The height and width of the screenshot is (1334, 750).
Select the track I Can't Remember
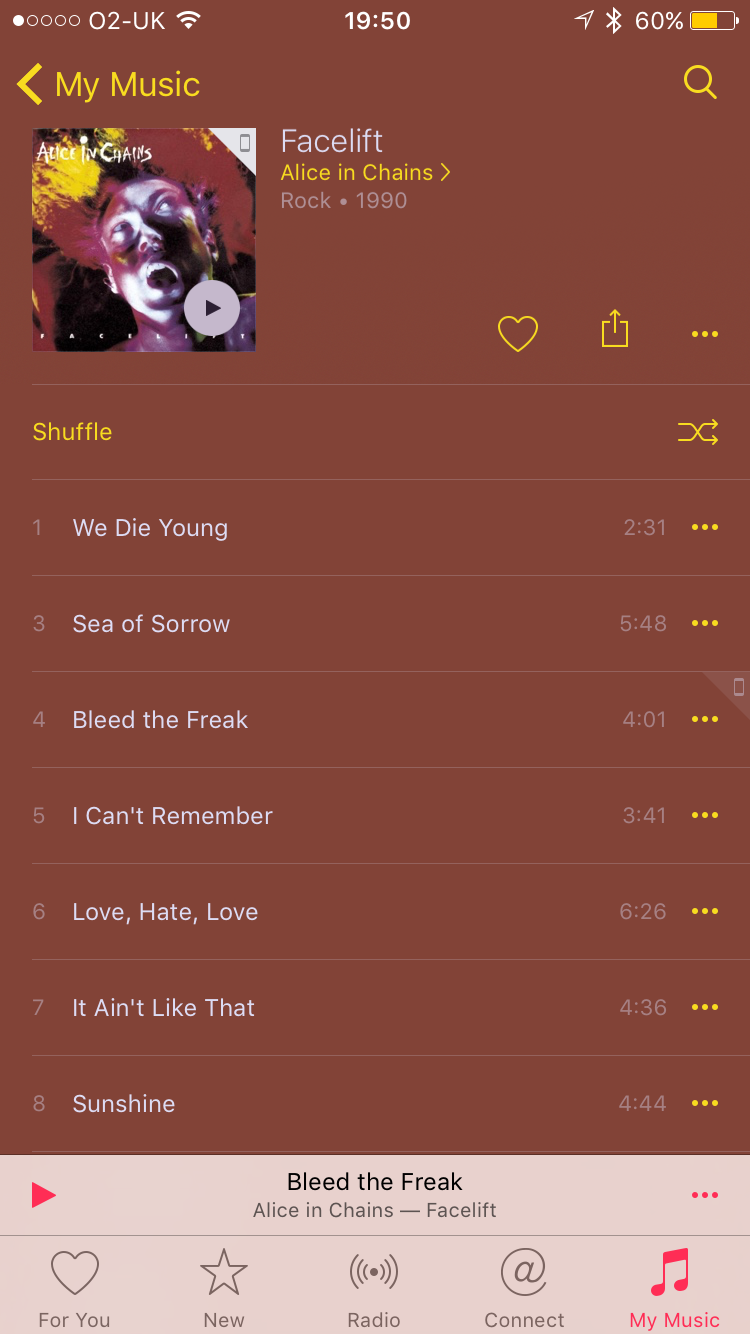(375, 816)
